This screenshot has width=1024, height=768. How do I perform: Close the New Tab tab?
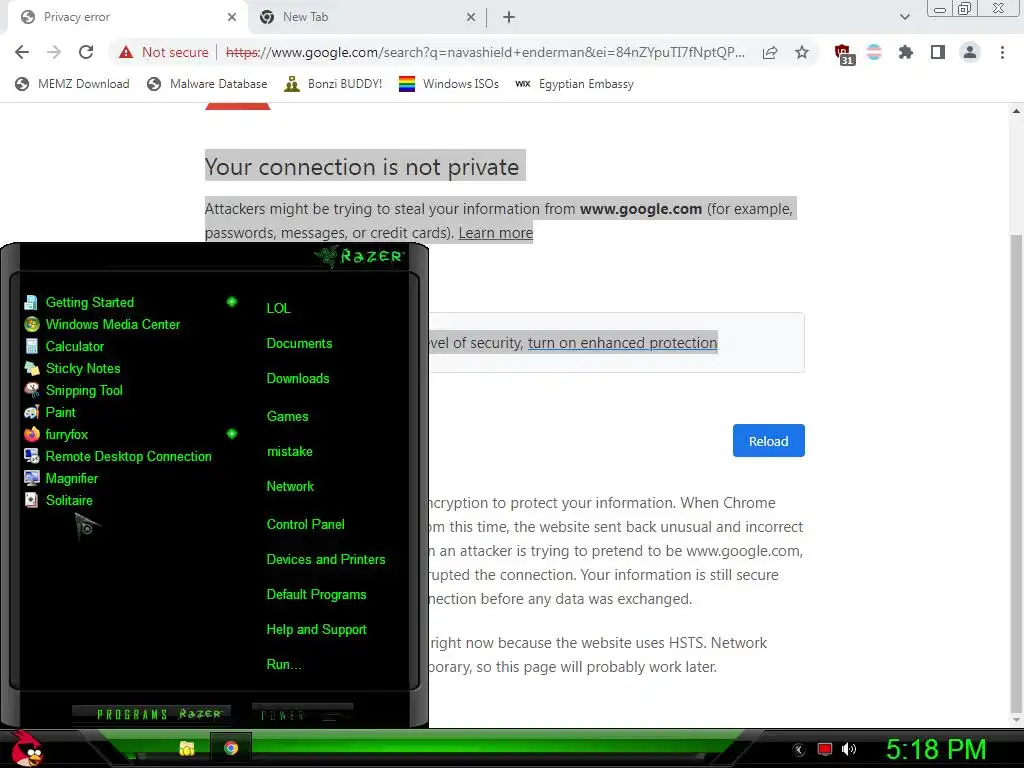click(x=471, y=18)
